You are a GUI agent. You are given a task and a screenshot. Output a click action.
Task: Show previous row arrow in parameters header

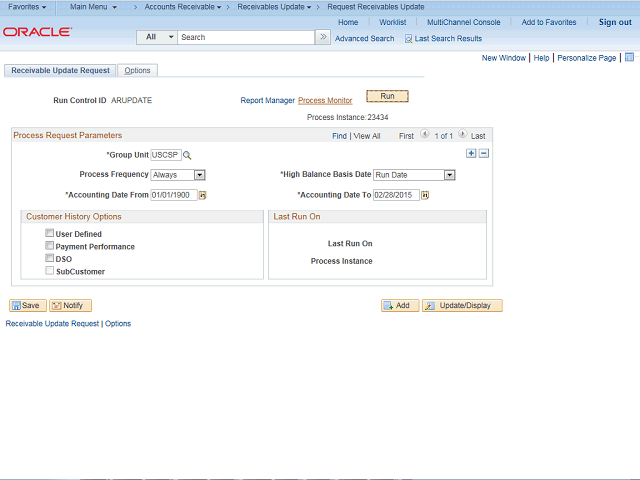[x=424, y=134]
